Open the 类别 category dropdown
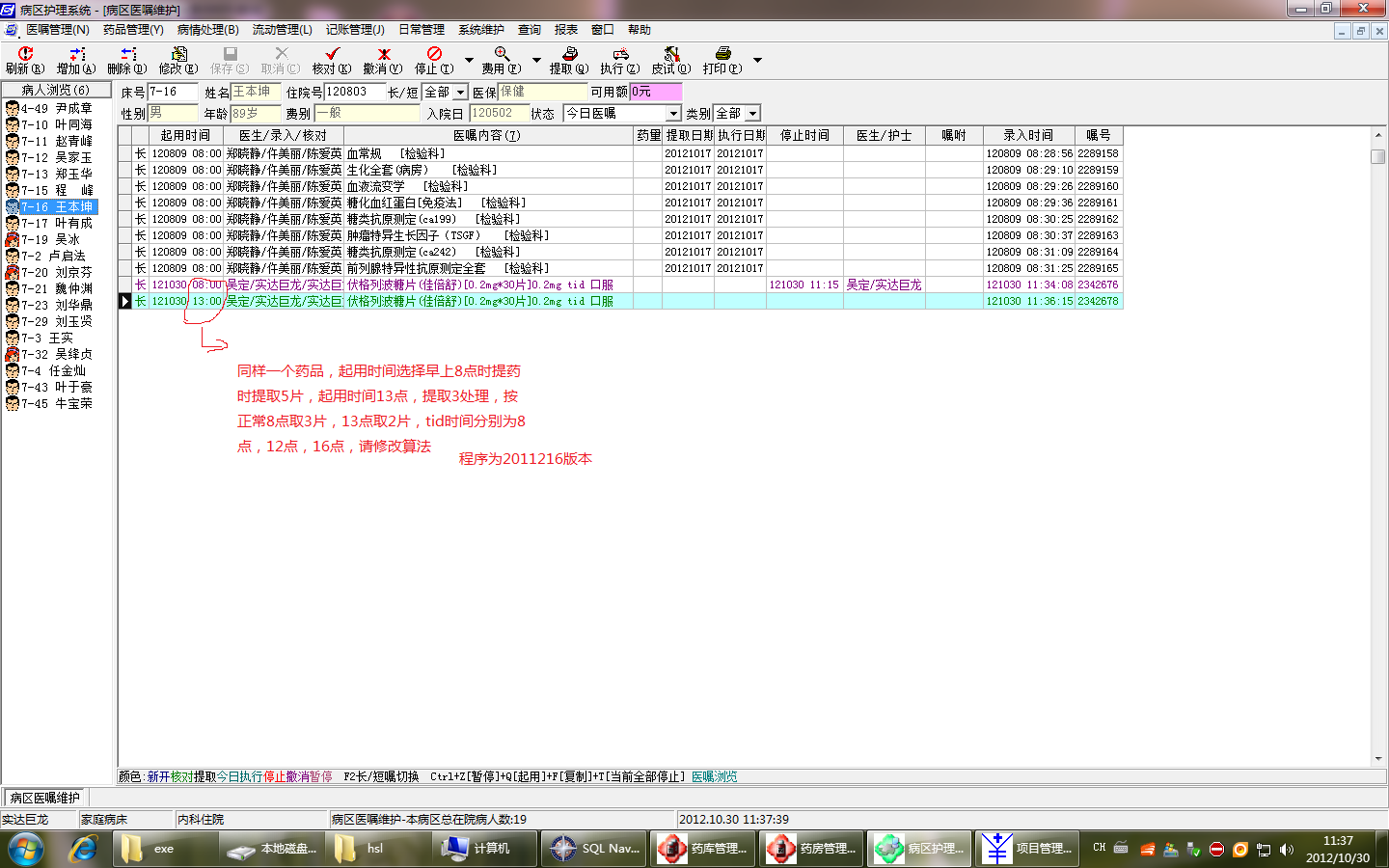The width and height of the screenshot is (1389, 868). pos(752,114)
